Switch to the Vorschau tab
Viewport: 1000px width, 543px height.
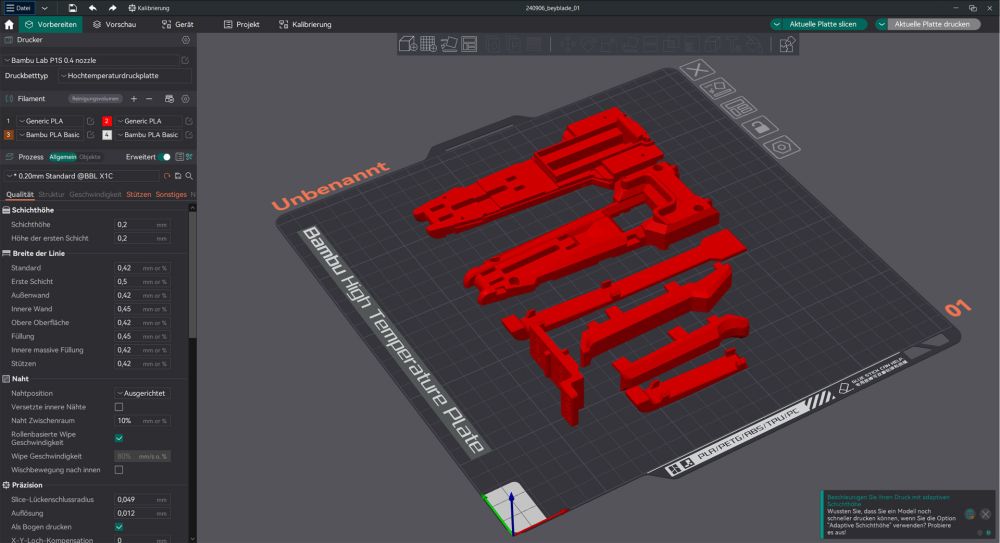tap(114, 24)
